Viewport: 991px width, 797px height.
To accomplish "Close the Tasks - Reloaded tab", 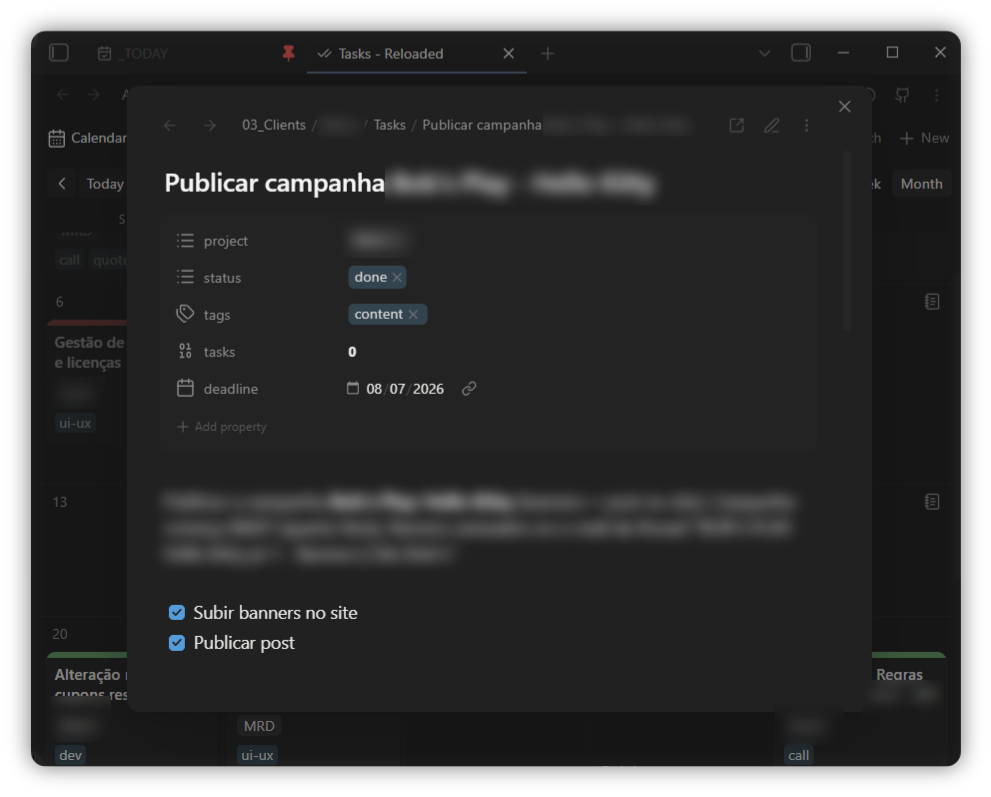I will tap(508, 54).
